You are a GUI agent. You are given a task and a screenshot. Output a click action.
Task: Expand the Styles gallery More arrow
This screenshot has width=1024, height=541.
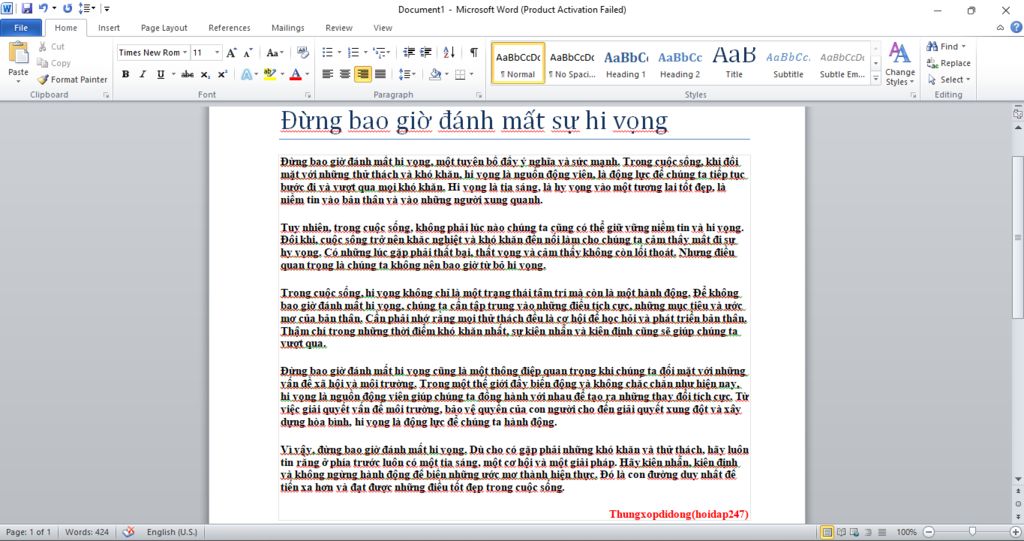(876, 78)
